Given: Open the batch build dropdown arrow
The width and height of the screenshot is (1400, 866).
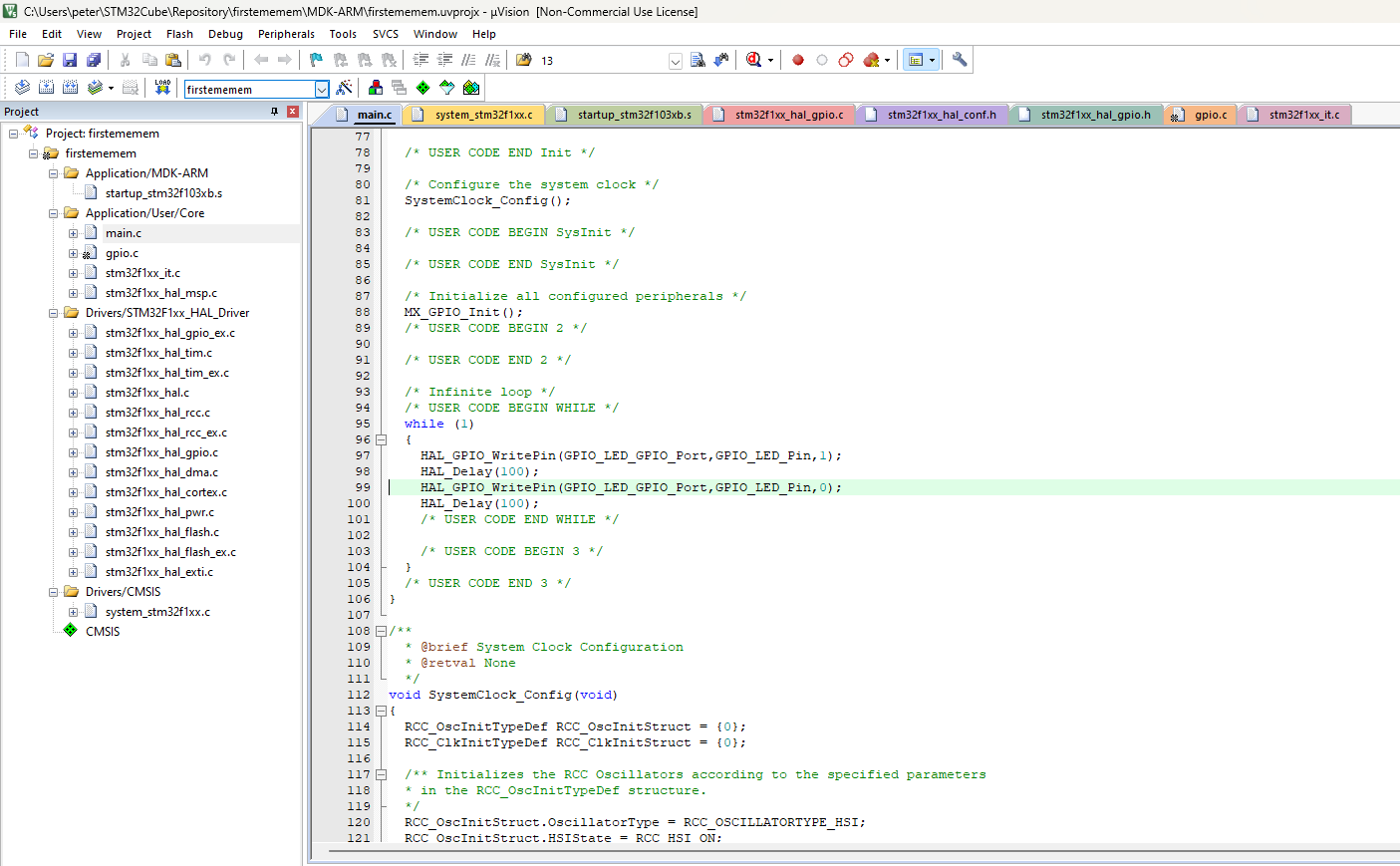Looking at the screenshot, I should pos(111,89).
